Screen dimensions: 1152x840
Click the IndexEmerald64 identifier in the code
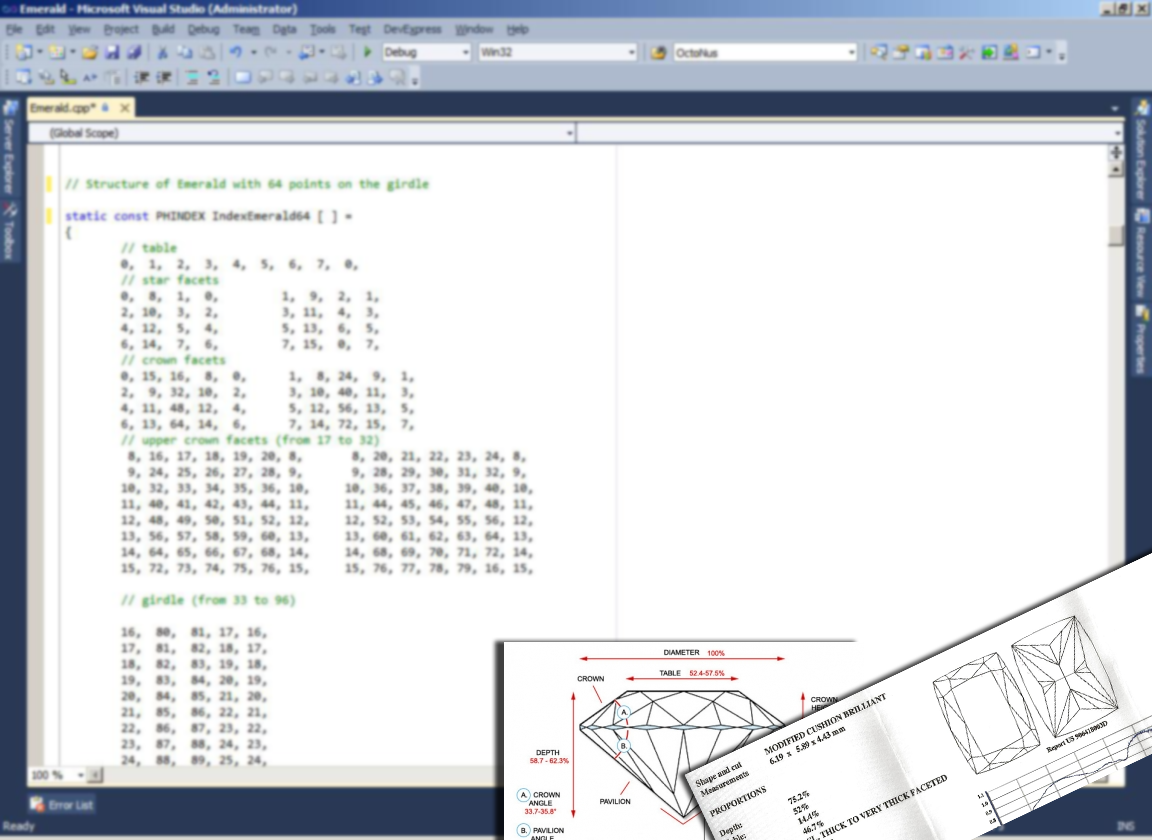[261, 216]
